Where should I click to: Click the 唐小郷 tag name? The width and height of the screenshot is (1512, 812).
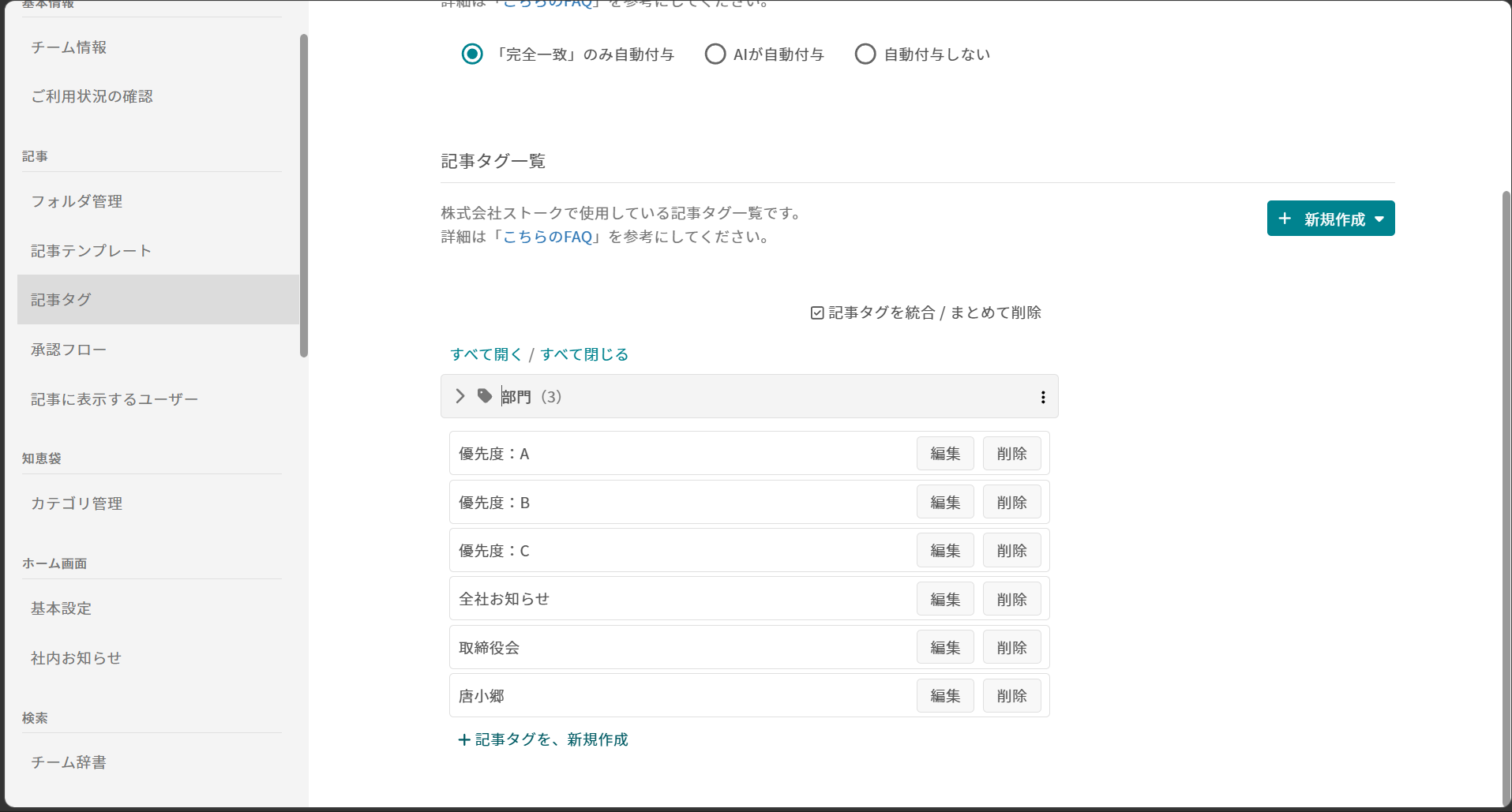point(482,696)
